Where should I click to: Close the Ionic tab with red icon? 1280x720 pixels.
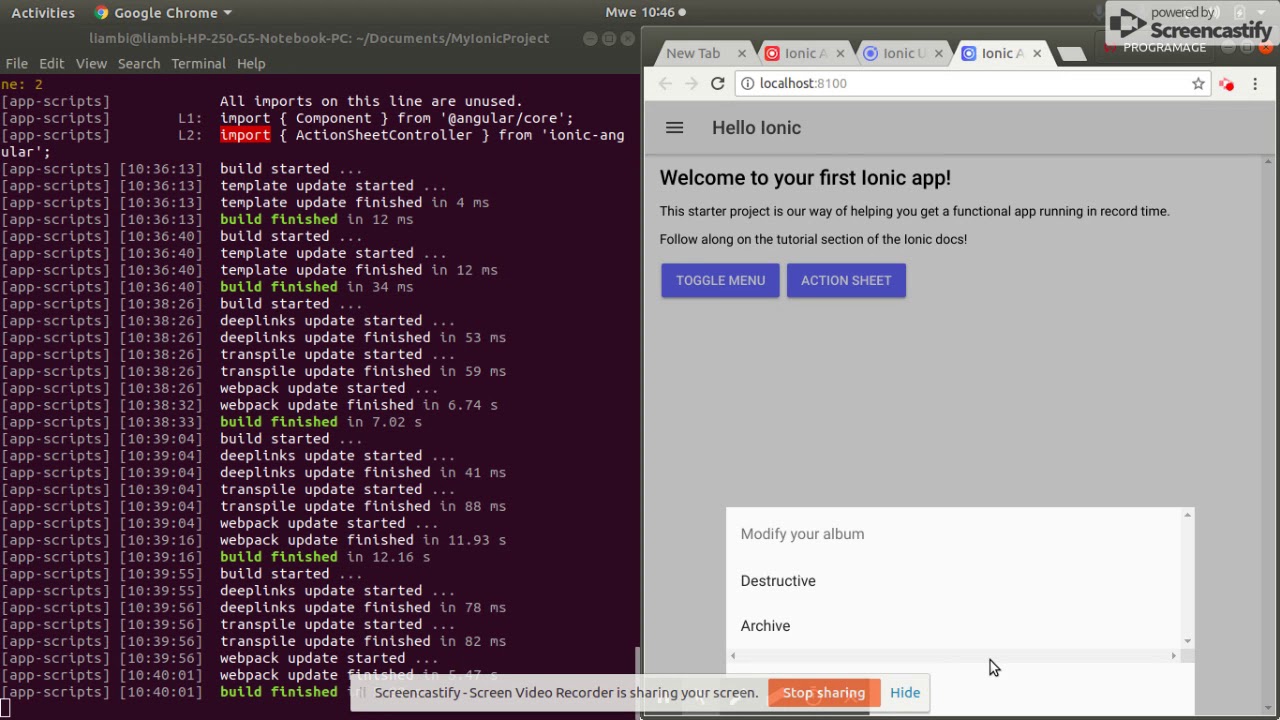[x=840, y=53]
